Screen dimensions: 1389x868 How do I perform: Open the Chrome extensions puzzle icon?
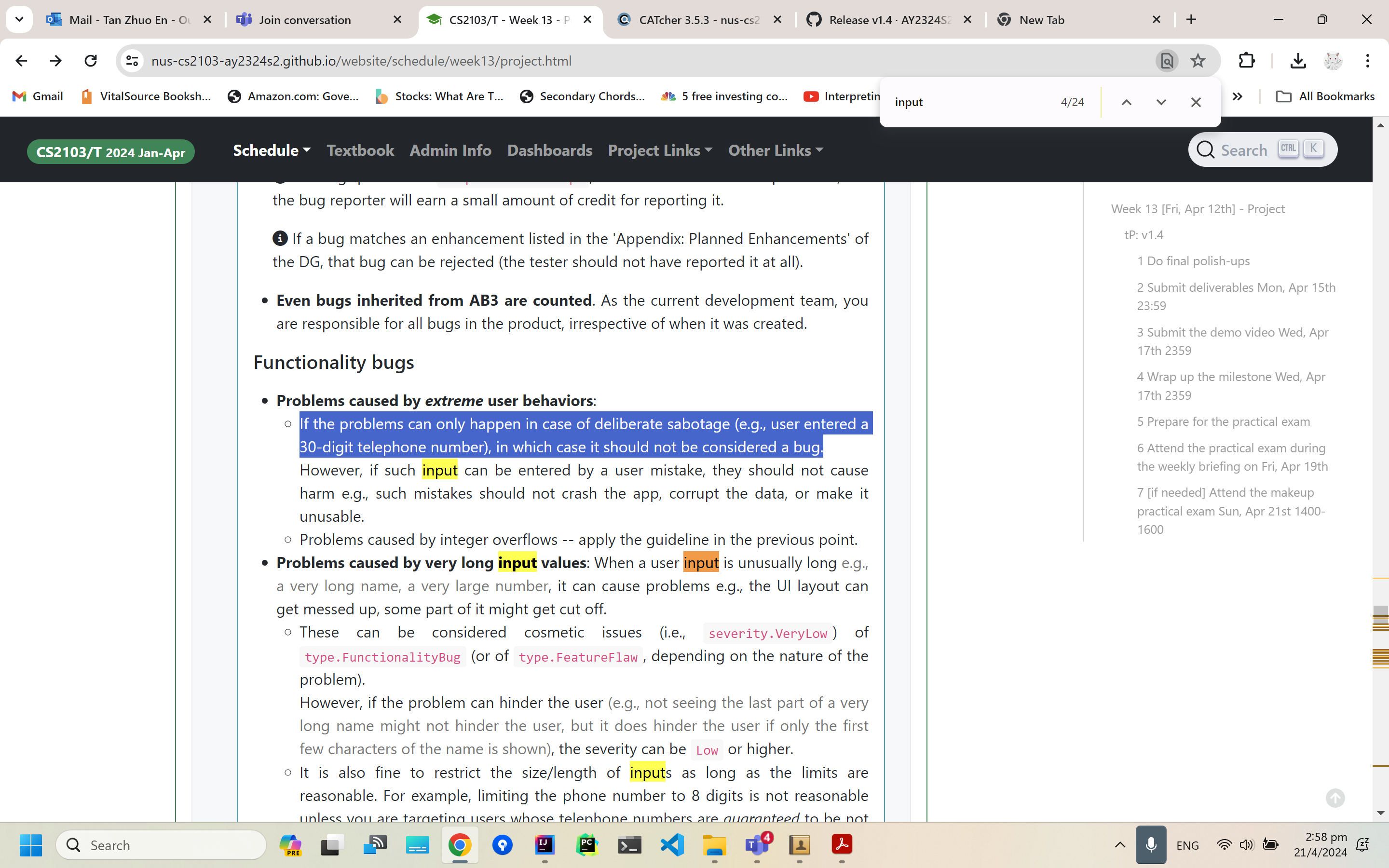(1246, 61)
